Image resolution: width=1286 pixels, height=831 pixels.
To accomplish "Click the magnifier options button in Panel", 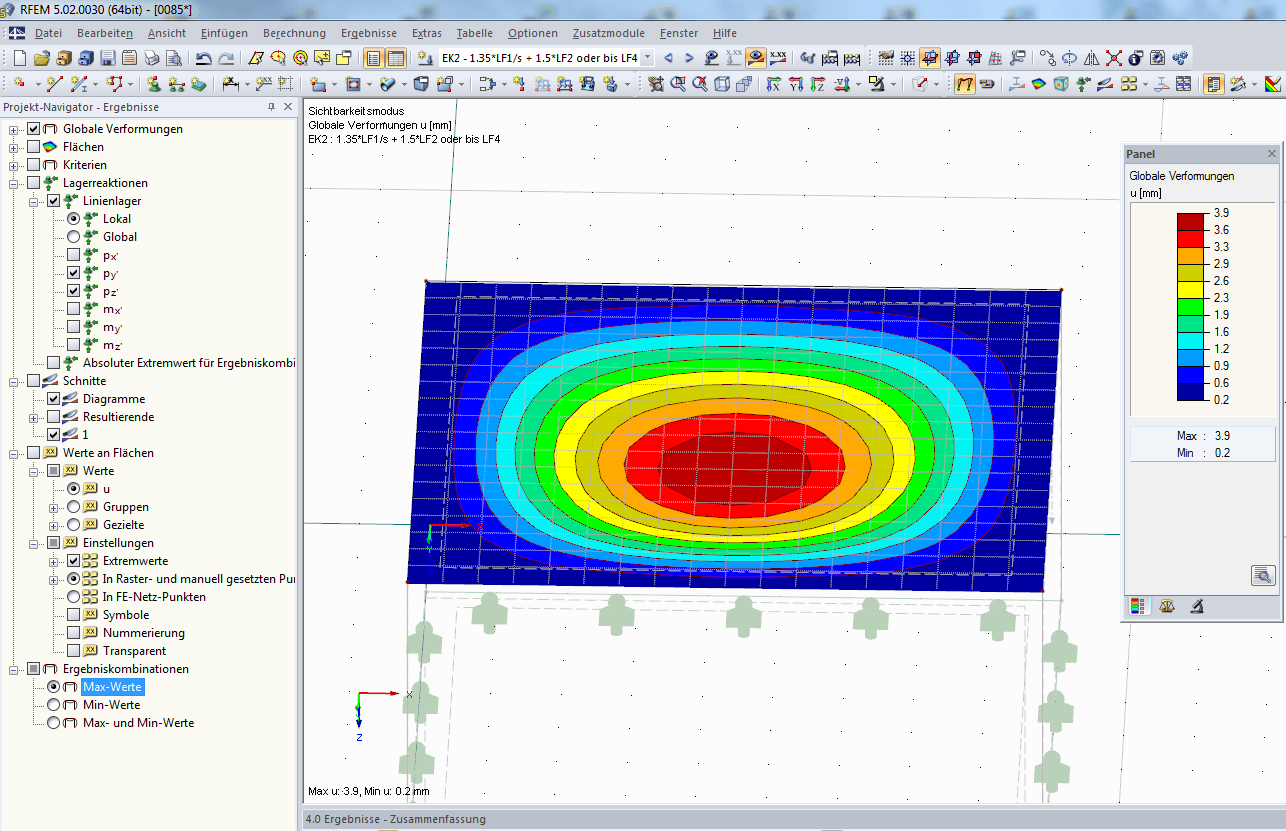I will [x=1263, y=575].
